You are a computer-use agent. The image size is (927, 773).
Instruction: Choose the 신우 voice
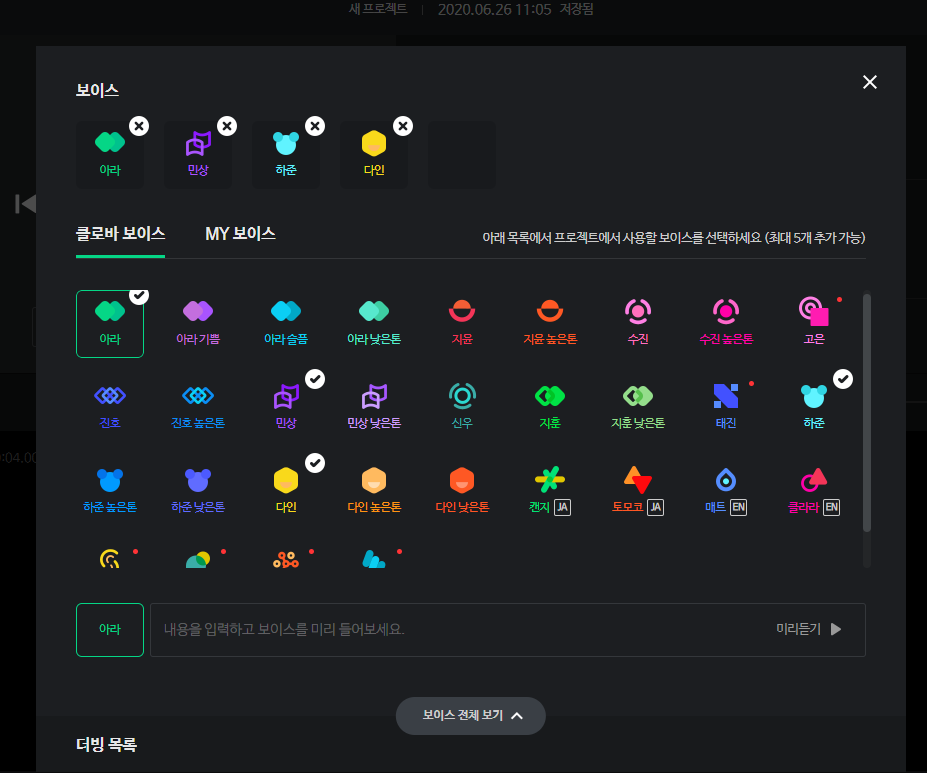tap(462, 407)
